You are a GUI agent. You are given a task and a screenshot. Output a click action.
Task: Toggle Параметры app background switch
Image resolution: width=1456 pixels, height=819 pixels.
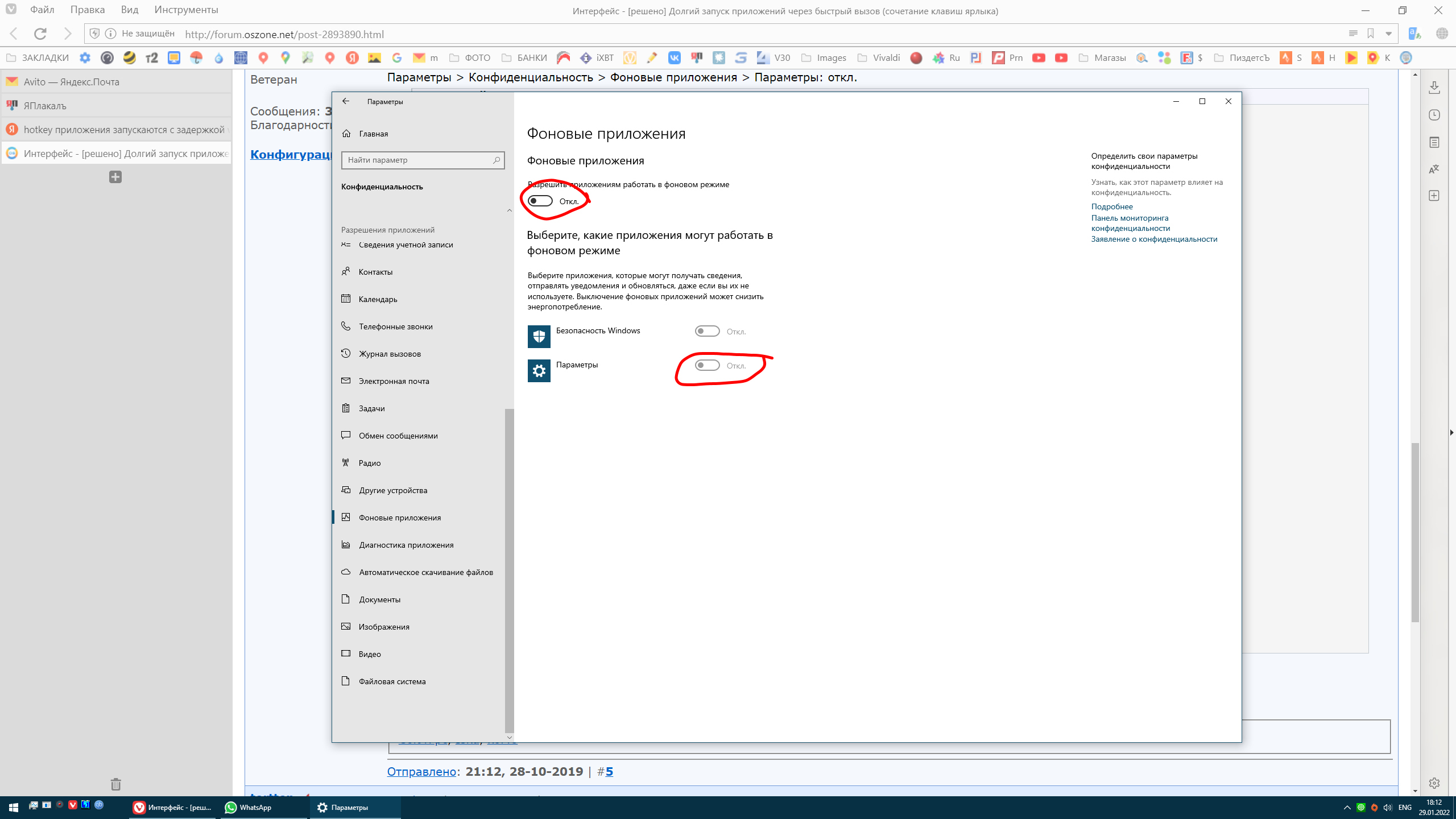click(x=707, y=365)
